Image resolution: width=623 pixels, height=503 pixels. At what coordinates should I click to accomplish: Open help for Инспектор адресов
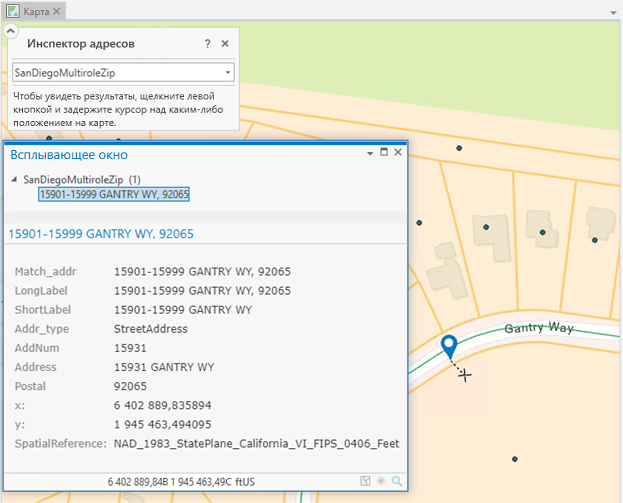[207, 44]
